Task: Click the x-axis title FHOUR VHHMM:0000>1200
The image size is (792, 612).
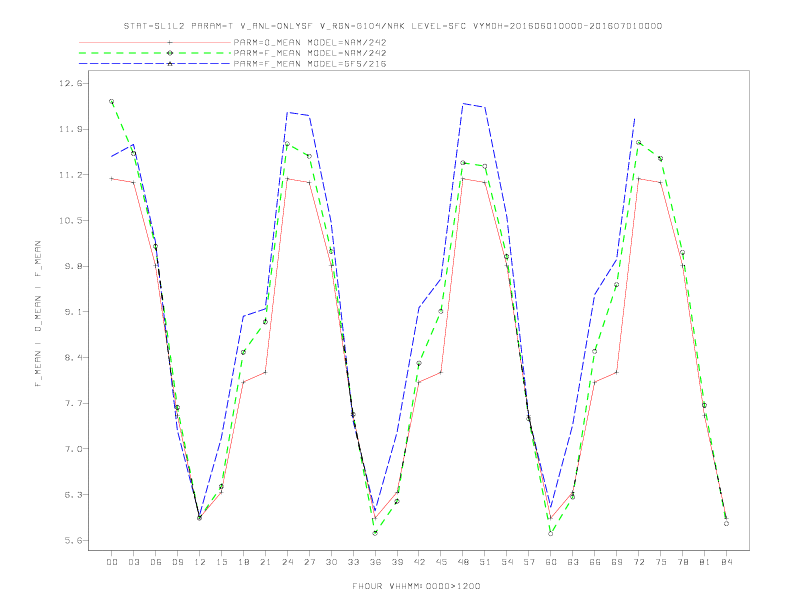Action: pyautogui.click(x=416, y=586)
